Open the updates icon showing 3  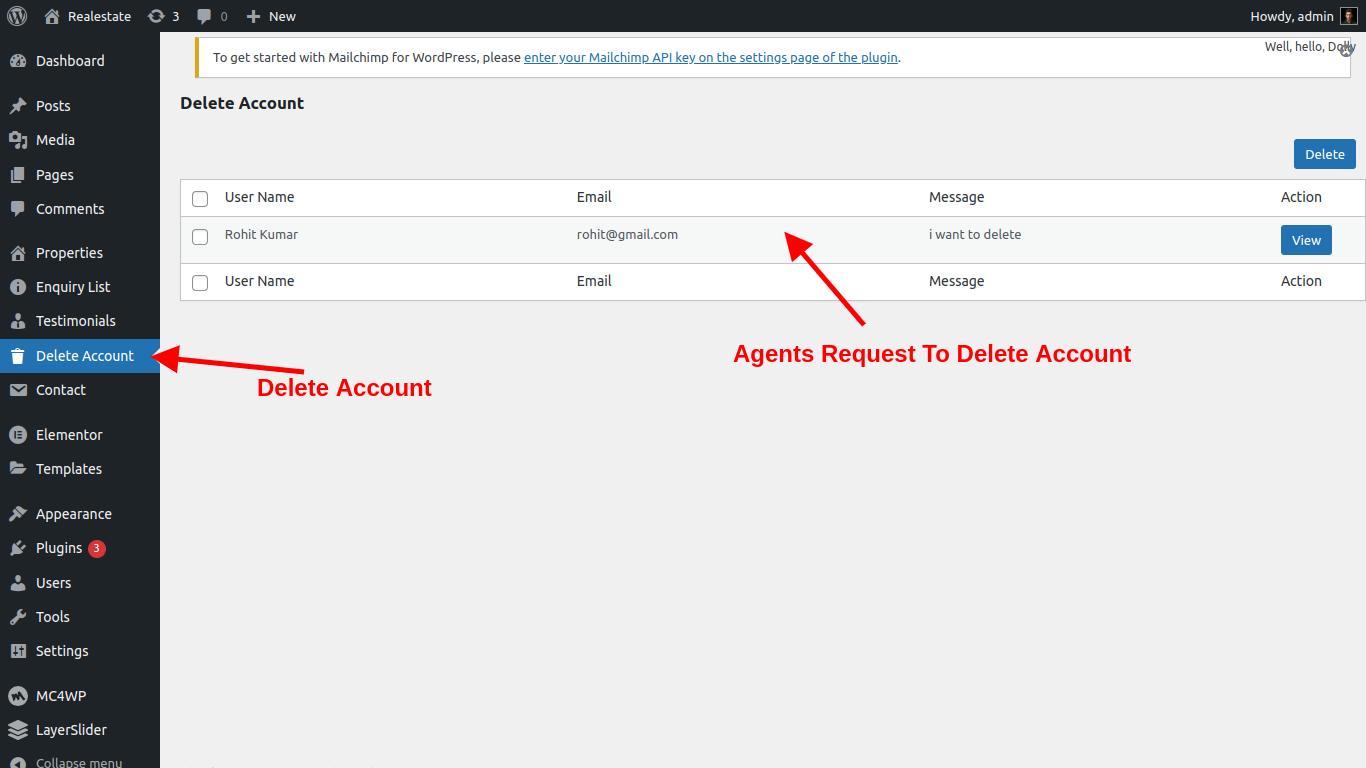(156, 16)
